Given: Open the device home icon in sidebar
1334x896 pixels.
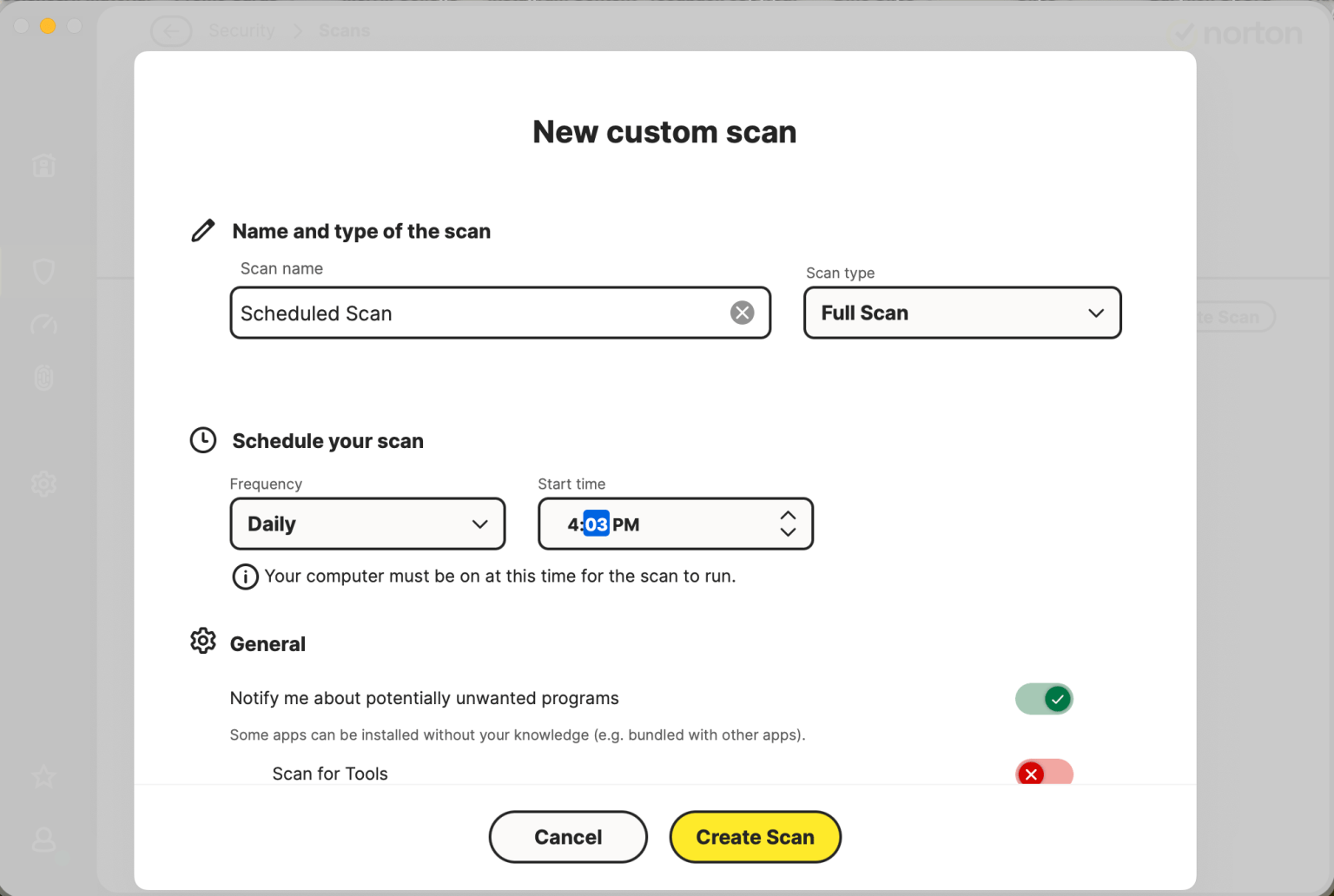Looking at the screenshot, I should 43,165.
